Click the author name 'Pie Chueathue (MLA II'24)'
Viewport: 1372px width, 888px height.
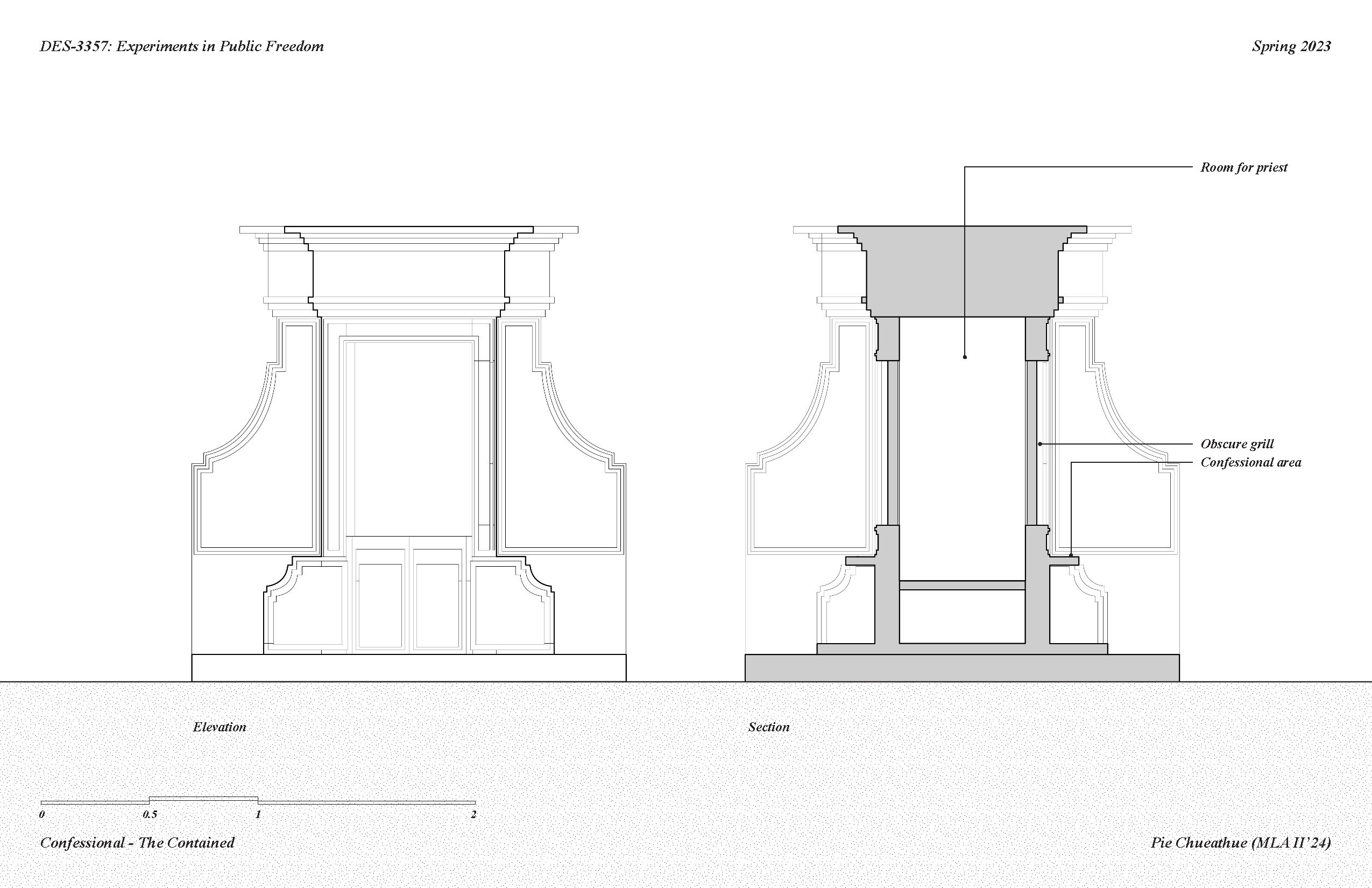[1241, 842]
